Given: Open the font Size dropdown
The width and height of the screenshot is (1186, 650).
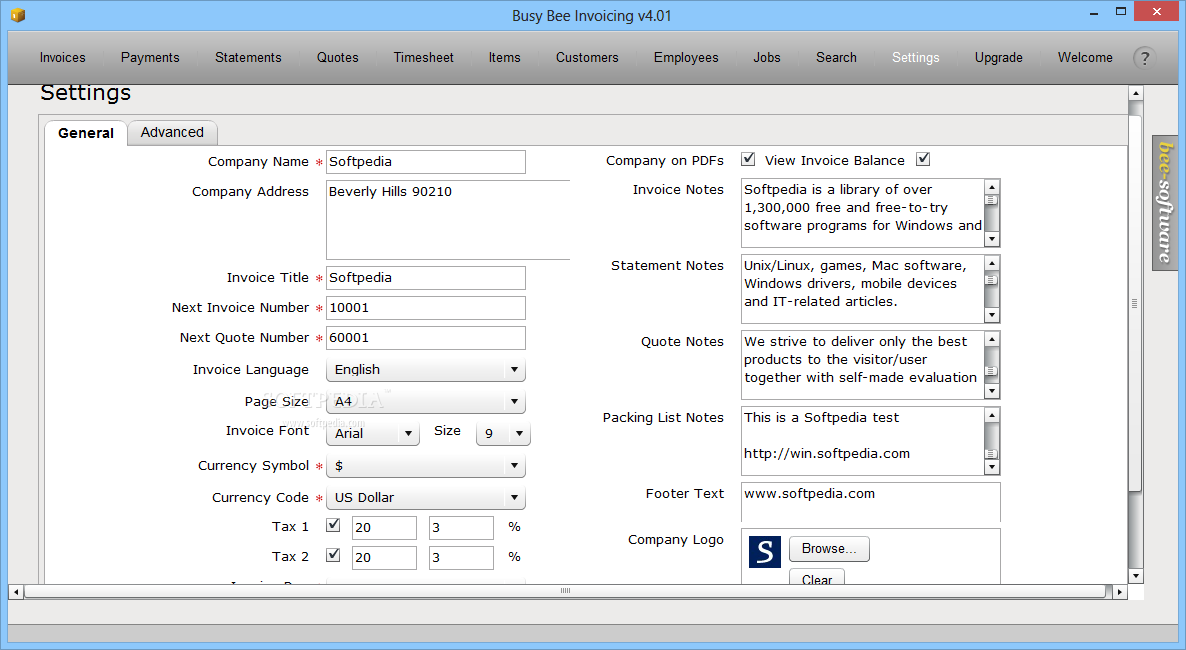Looking at the screenshot, I should tap(503, 433).
